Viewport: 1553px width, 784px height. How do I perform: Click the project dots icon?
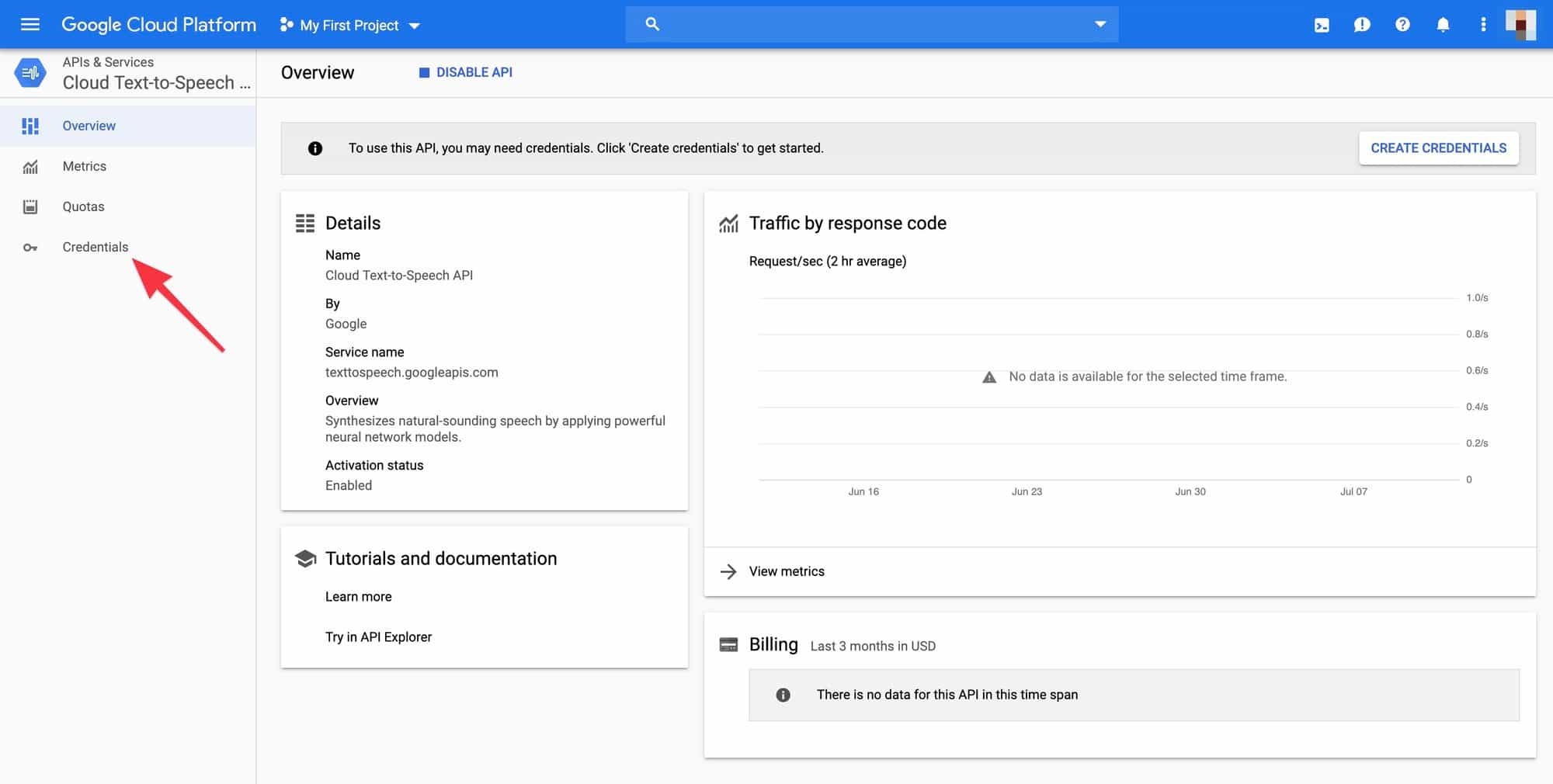(287, 25)
